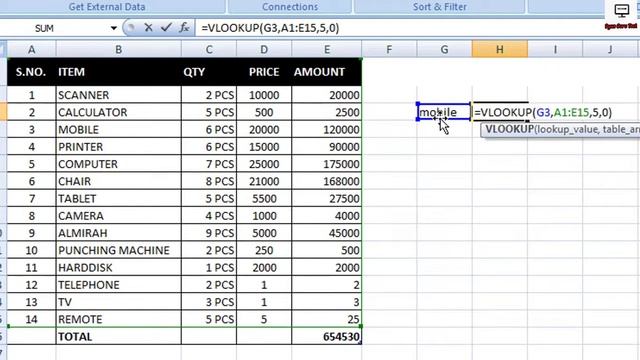Select the CAMERA item cell
This screenshot has width=640, height=360.
pyautogui.click(x=118, y=216)
